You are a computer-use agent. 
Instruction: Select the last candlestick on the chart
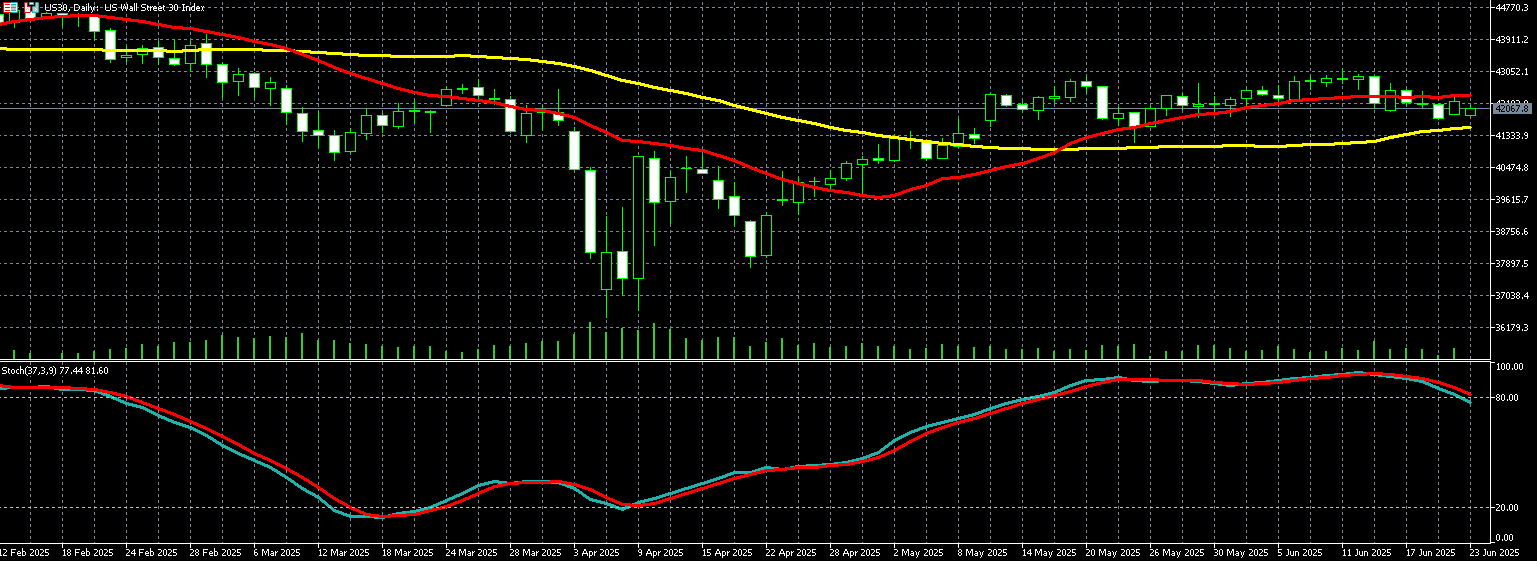click(x=1470, y=110)
